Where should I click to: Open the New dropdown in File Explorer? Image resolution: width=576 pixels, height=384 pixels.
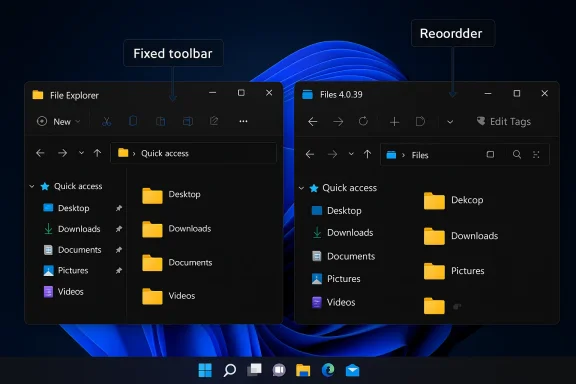(x=58, y=121)
